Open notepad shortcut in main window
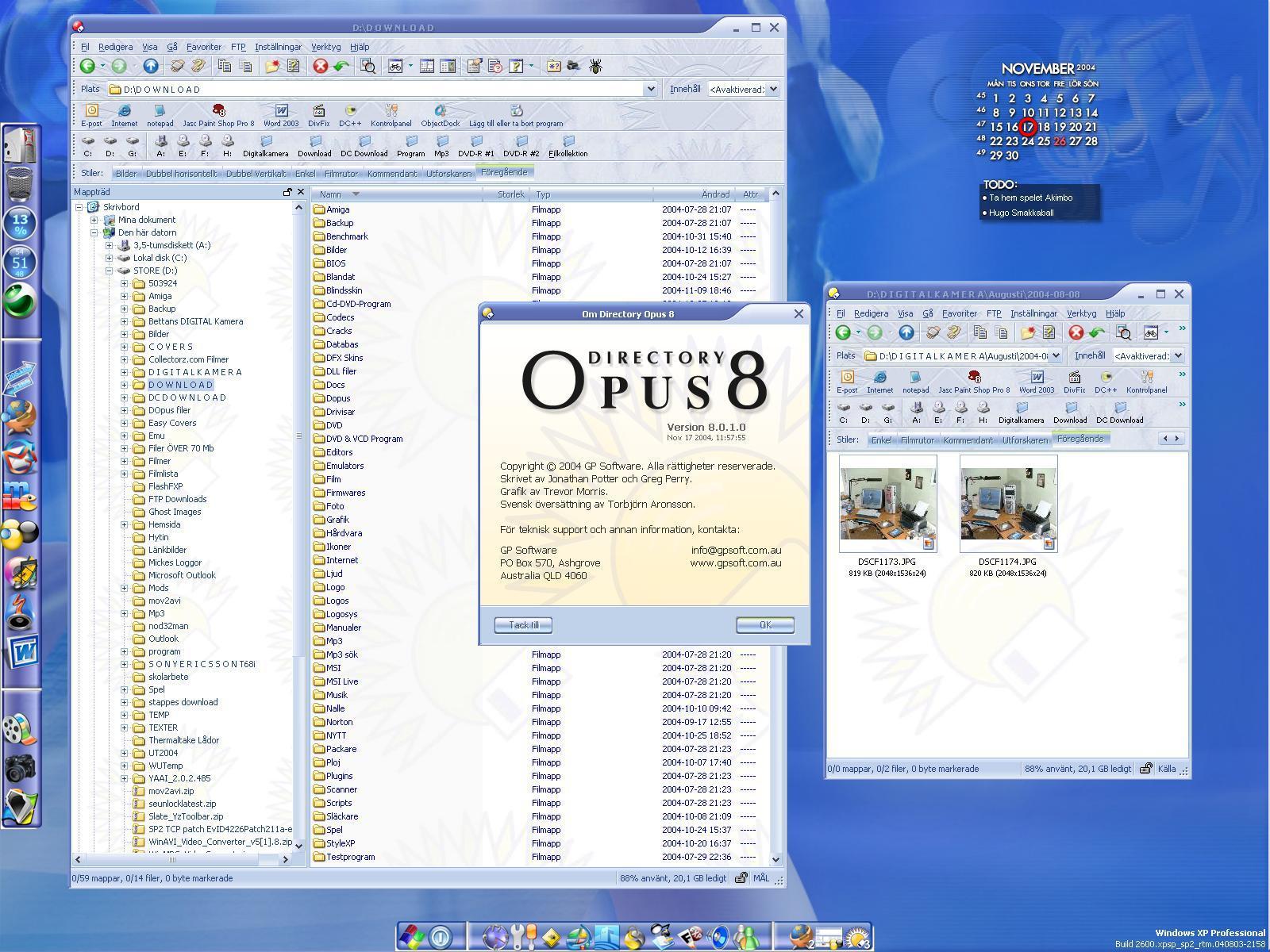The width and height of the screenshot is (1270, 952). click(x=160, y=116)
